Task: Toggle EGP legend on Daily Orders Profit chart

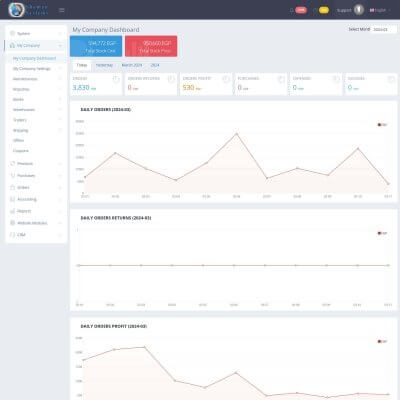Action: tap(382, 341)
